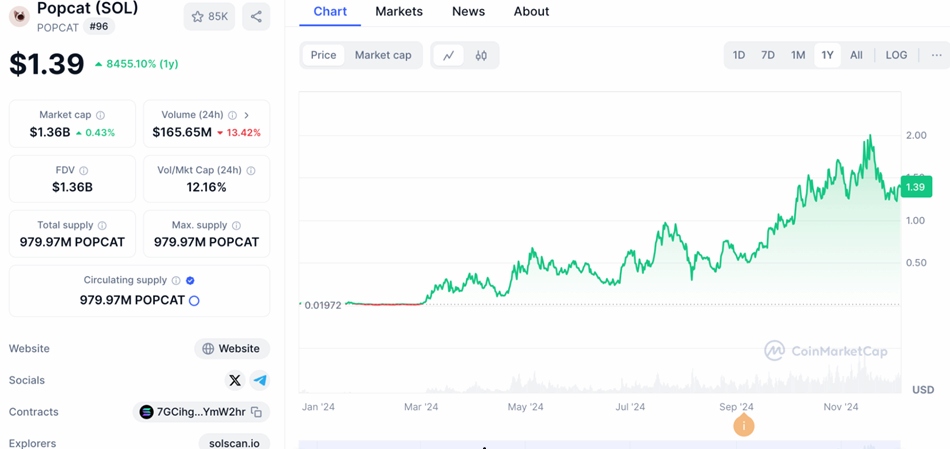Click FDV info icon
The image size is (950, 449).
(x=84, y=171)
